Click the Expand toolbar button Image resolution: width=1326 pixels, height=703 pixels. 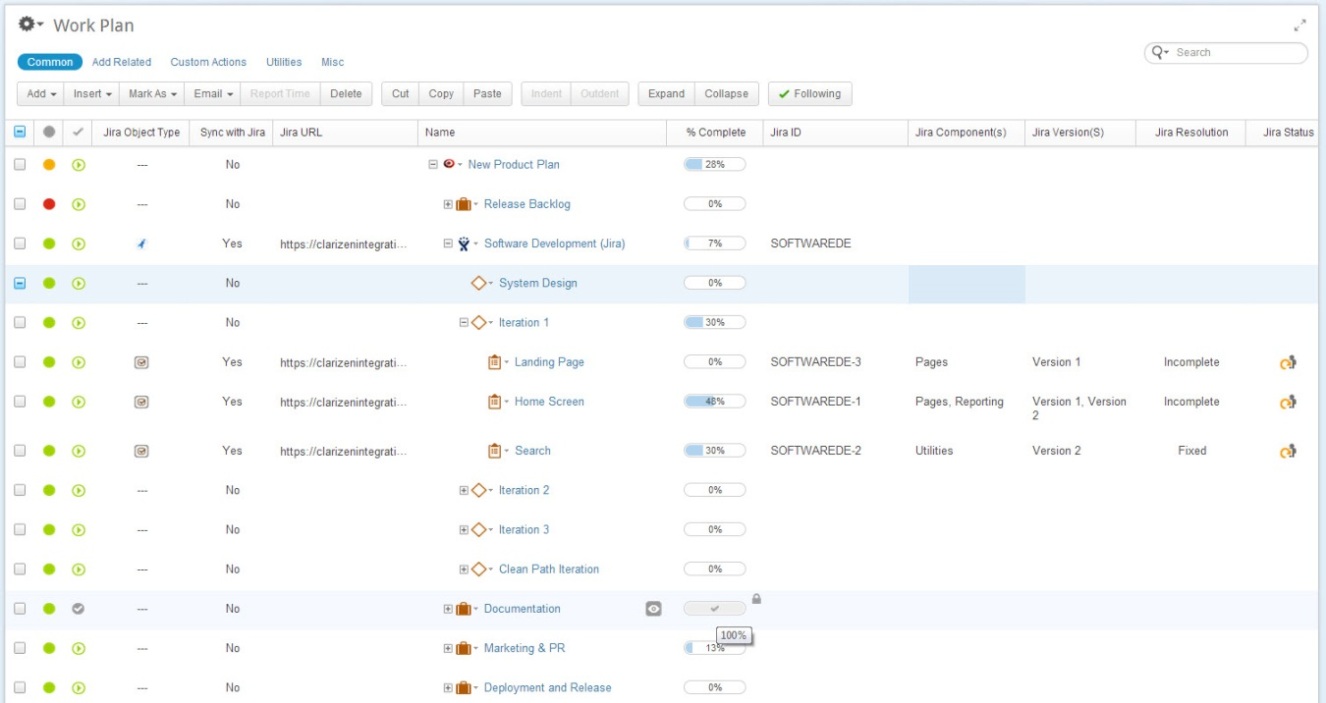(x=667, y=93)
